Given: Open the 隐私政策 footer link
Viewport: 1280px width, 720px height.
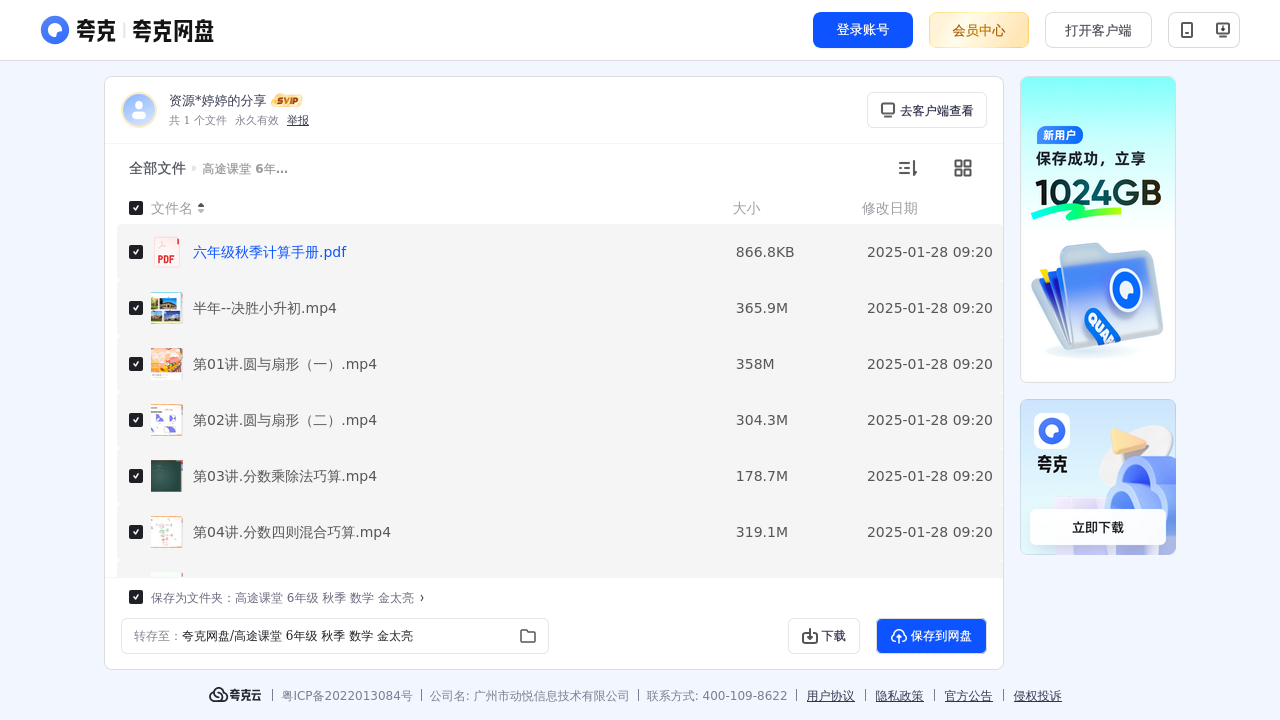Looking at the screenshot, I should (900, 696).
